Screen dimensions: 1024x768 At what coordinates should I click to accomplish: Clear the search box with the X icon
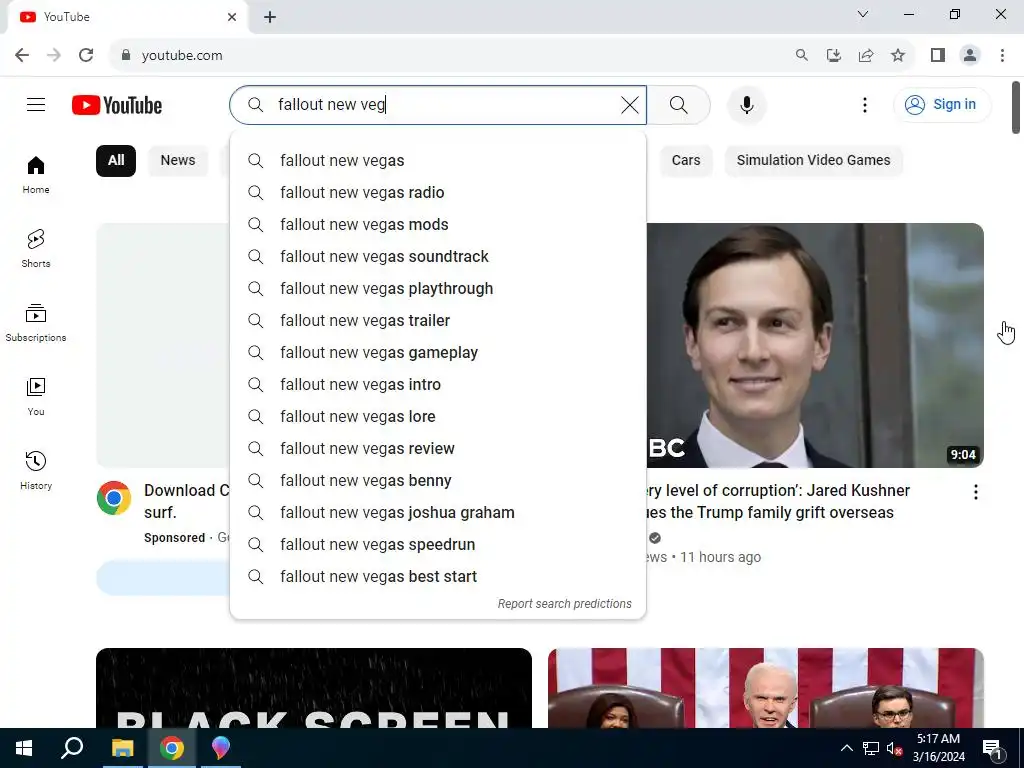[x=630, y=104]
